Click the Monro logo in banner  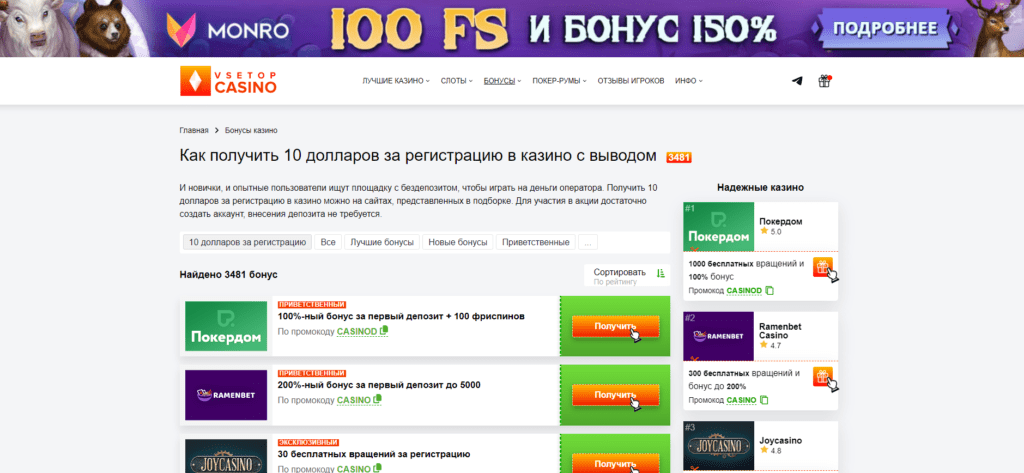(x=227, y=29)
